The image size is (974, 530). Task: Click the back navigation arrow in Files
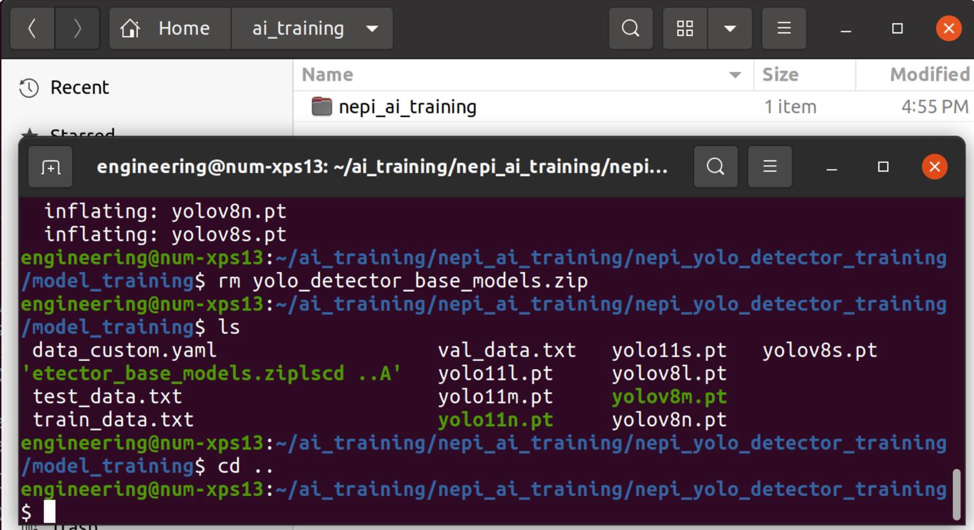pyautogui.click(x=32, y=29)
